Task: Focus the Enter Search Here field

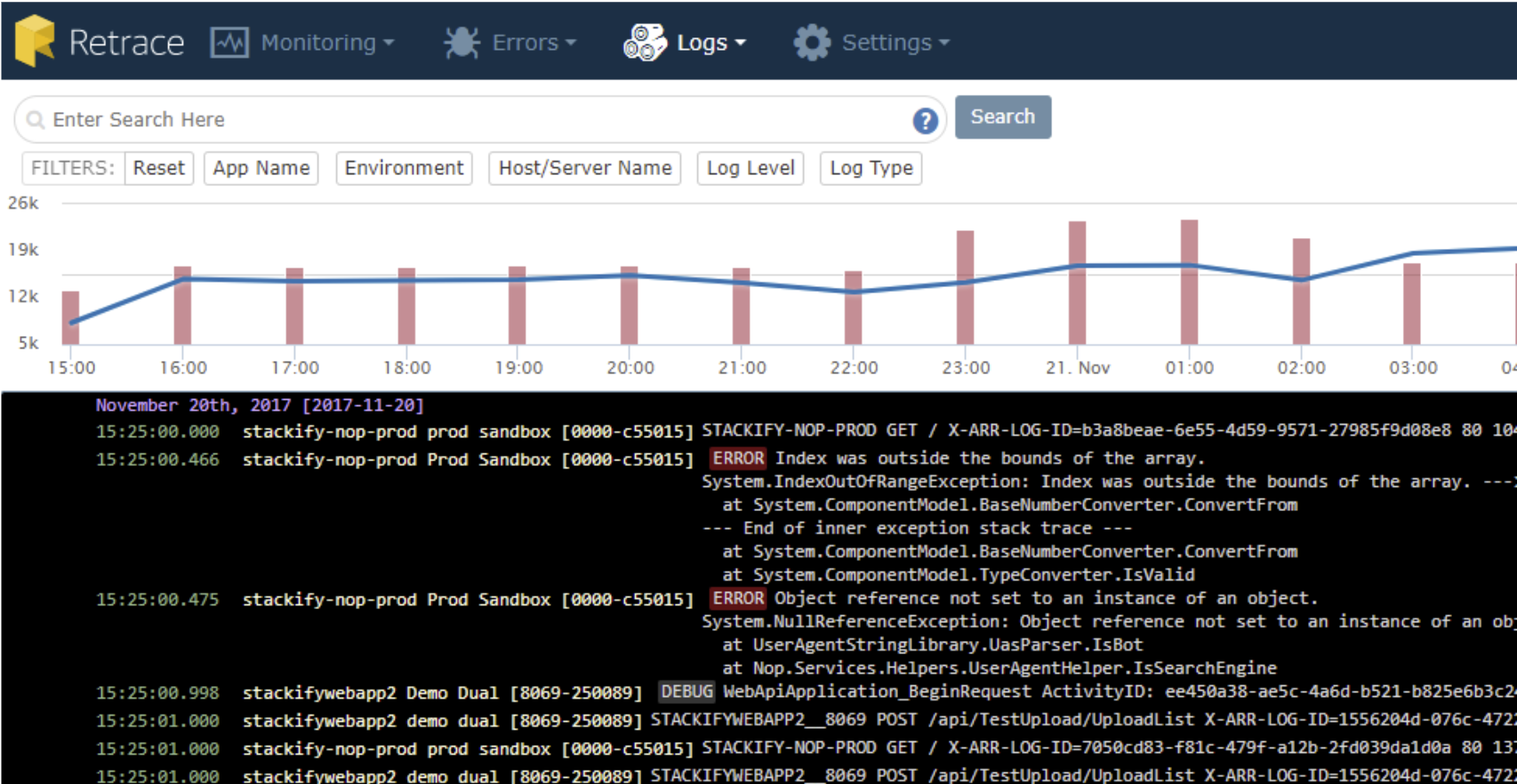Action: pyautogui.click(x=480, y=120)
